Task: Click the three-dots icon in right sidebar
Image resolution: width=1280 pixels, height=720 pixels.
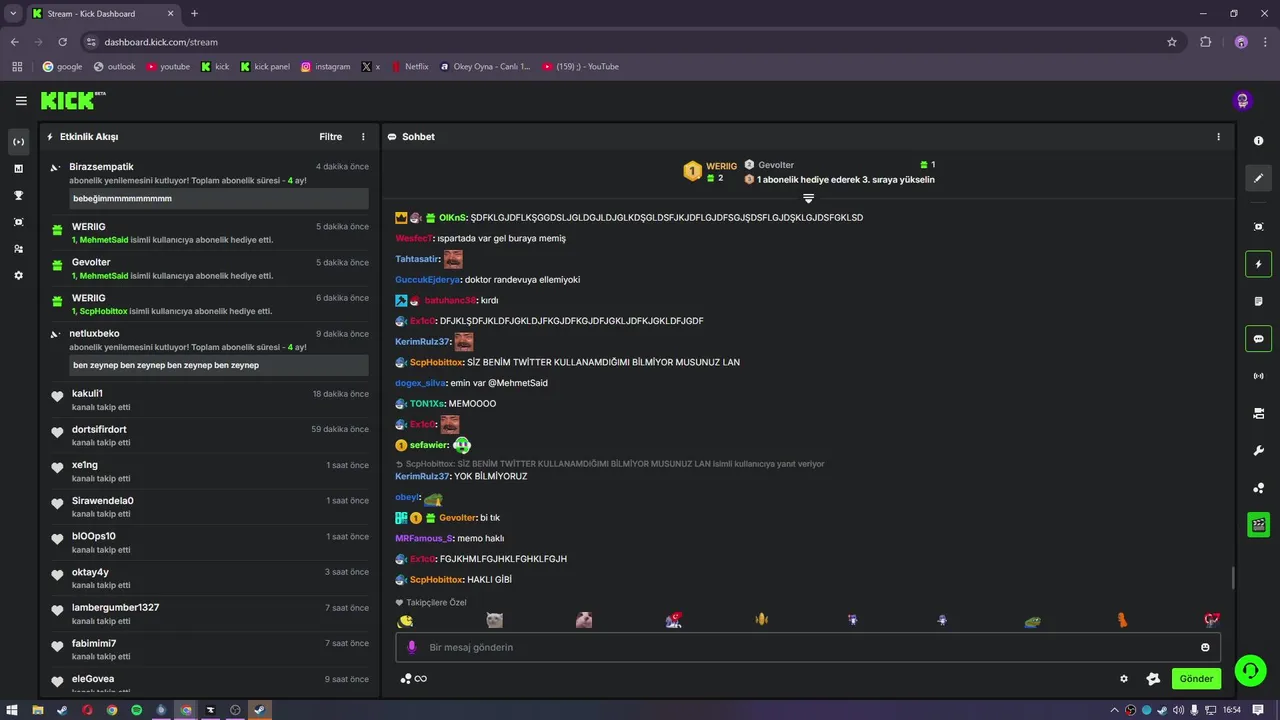Action: coord(1259,488)
